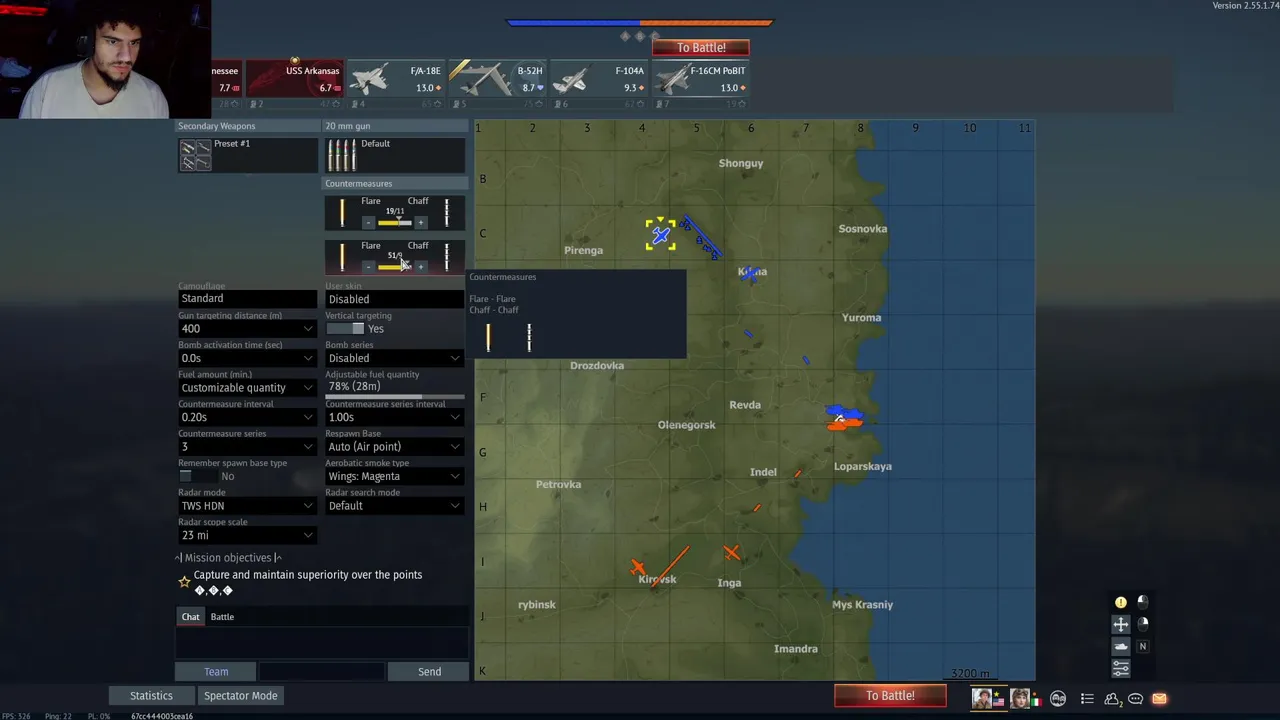1280x720 pixels.
Task: Switch to the Chat tab
Action: [190, 617]
